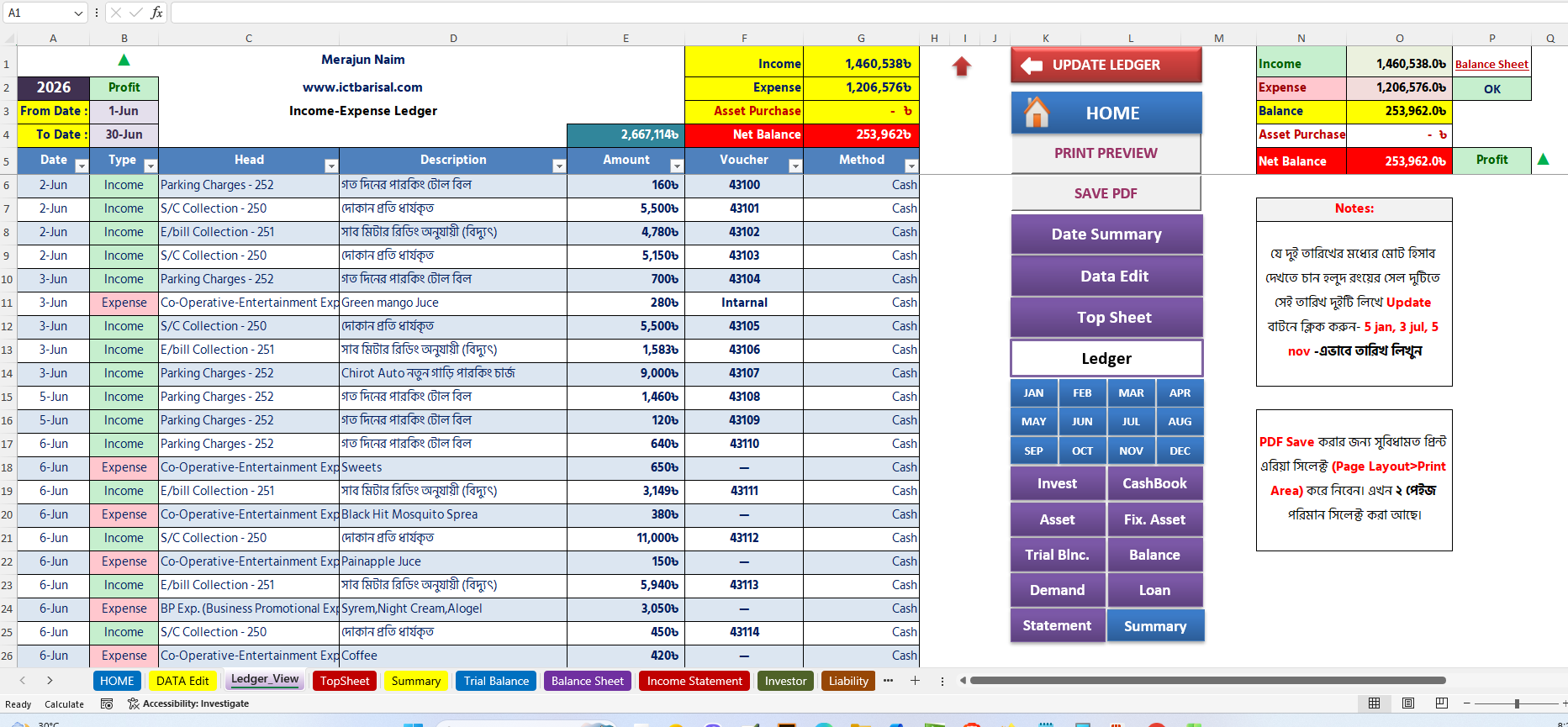
Task: Click the formula bar Enter checkmark icon
Action: click(x=136, y=13)
